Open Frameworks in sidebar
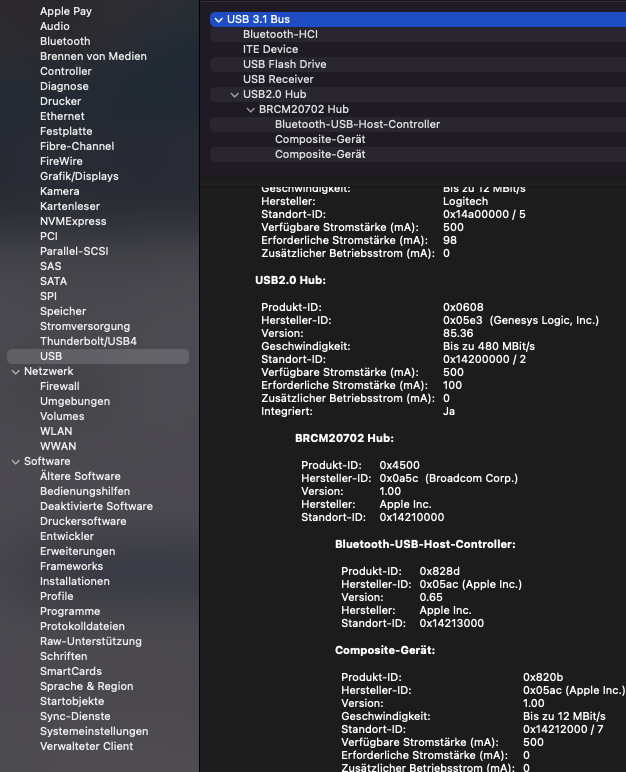Viewport: 626px width, 772px height. (71, 567)
